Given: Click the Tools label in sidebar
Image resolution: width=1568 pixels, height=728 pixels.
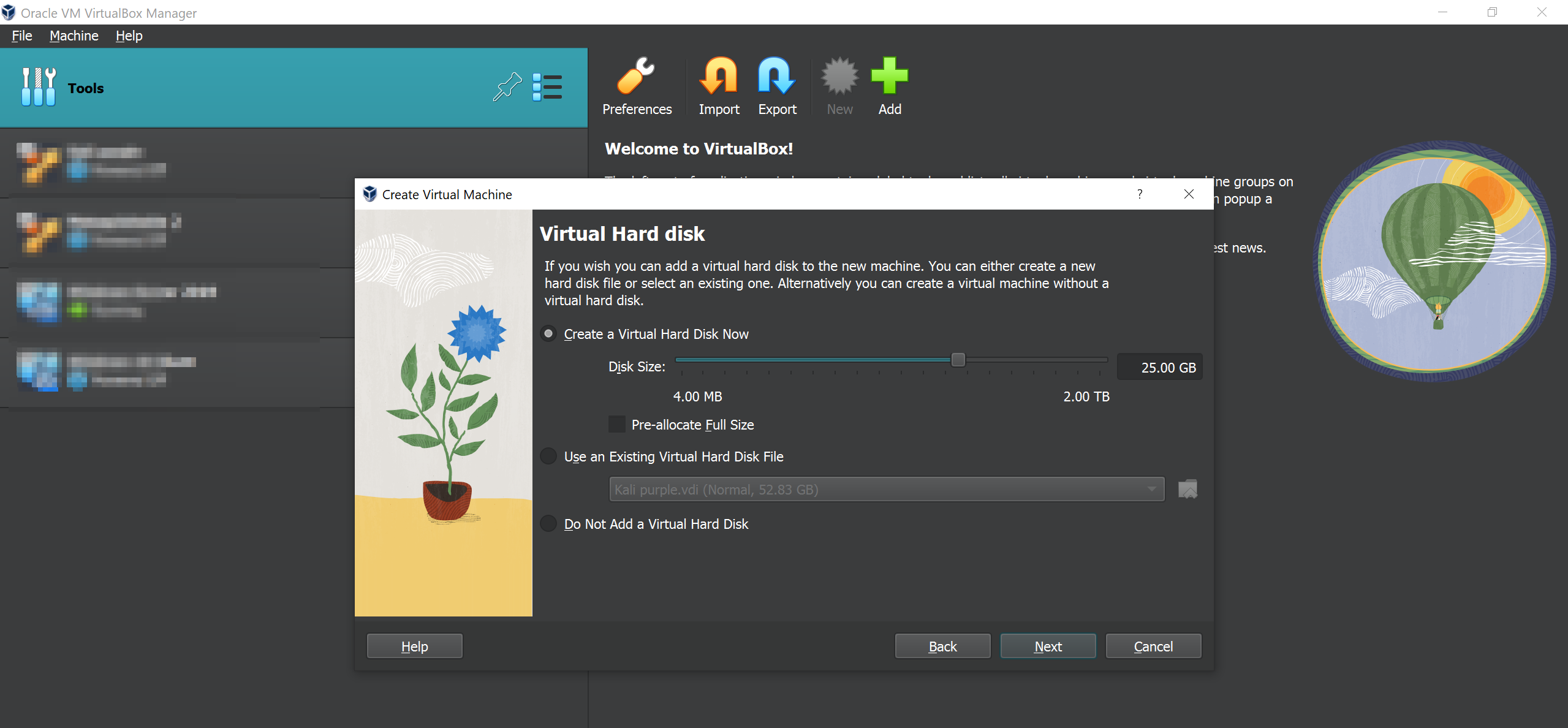Looking at the screenshot, I should tap(86, 88).
